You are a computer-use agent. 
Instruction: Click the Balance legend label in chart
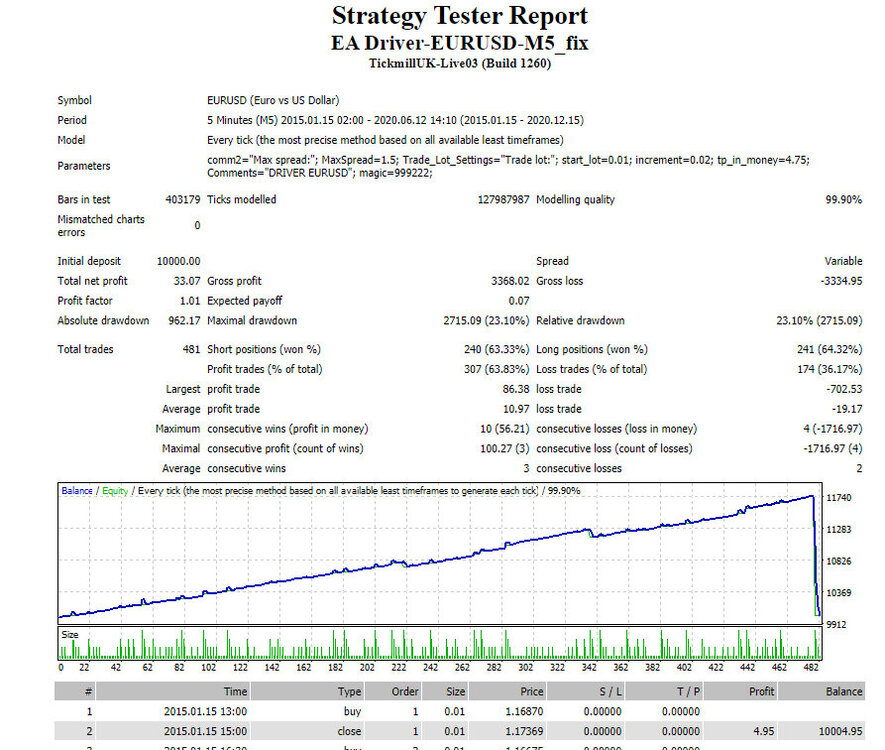77,491
